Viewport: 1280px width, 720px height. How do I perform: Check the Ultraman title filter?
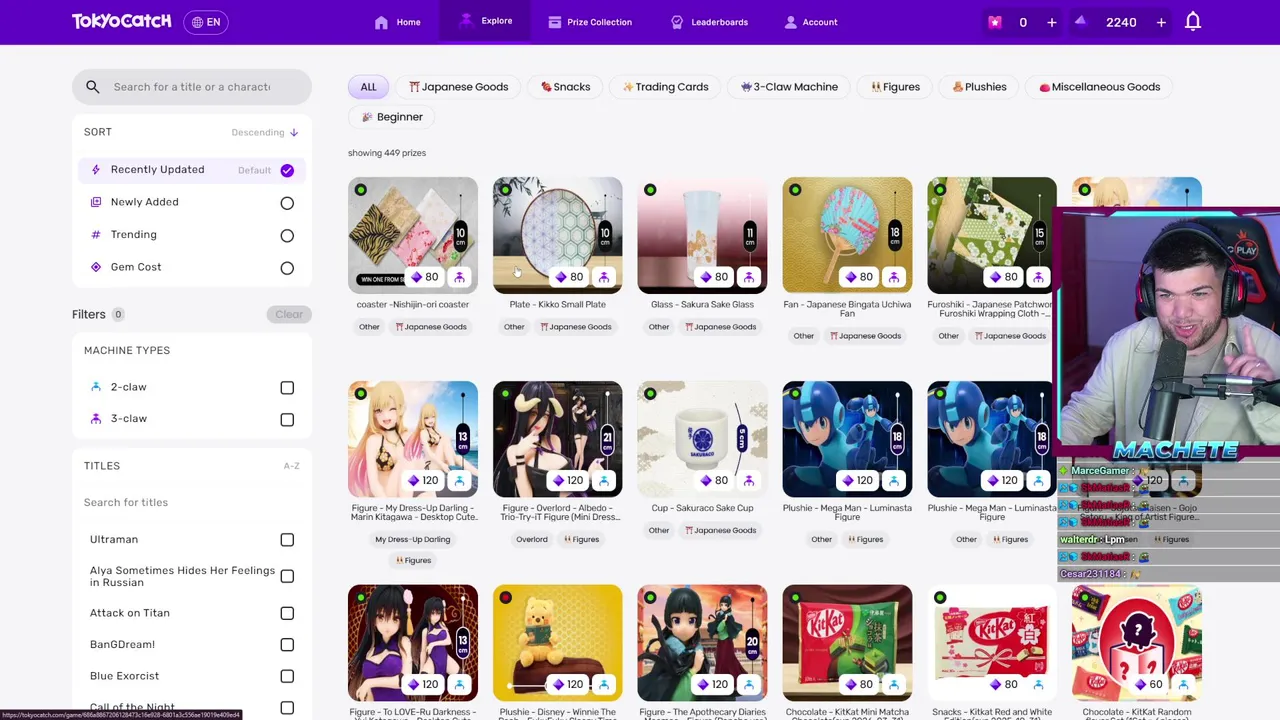287,540
